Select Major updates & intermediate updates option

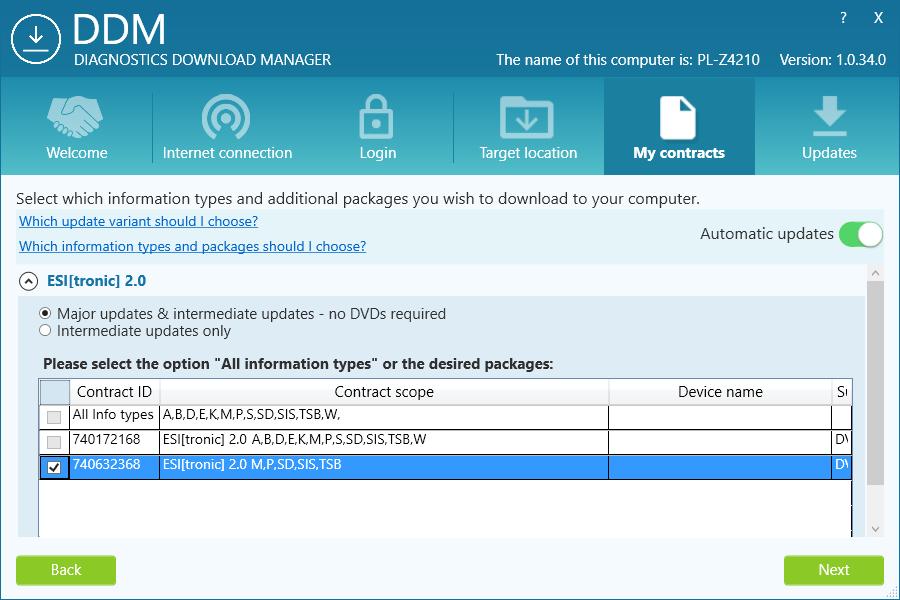(x=45, y=313)
